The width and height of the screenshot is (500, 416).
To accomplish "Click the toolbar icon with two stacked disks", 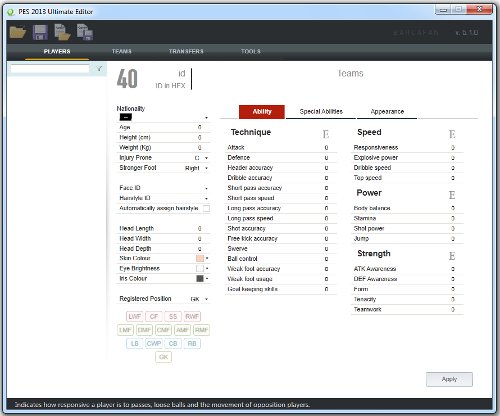I will [x=85, y=32].
